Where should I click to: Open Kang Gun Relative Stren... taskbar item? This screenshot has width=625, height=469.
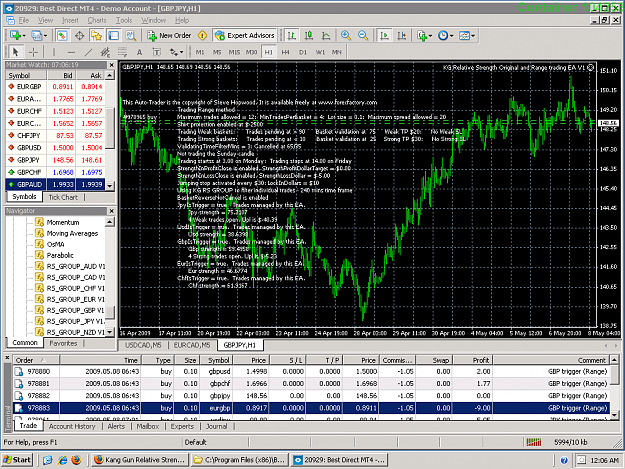click(x=140, y=460)
